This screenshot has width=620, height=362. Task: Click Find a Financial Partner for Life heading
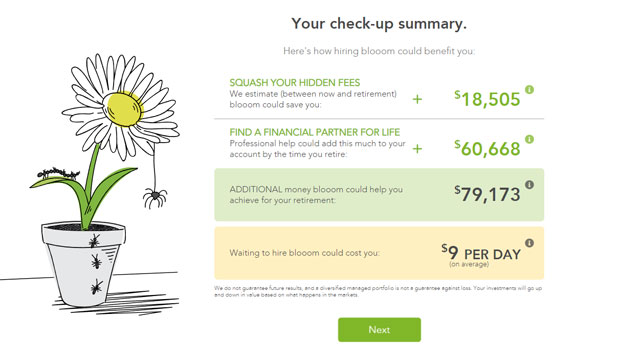click(315, 132)
